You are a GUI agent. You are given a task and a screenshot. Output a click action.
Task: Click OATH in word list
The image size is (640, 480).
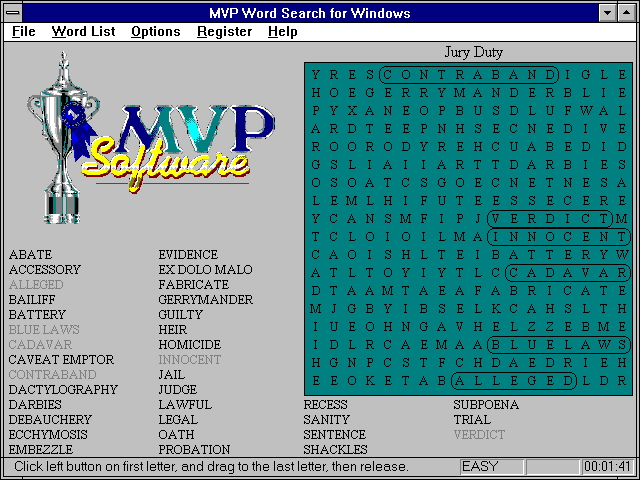click(176, 435)
